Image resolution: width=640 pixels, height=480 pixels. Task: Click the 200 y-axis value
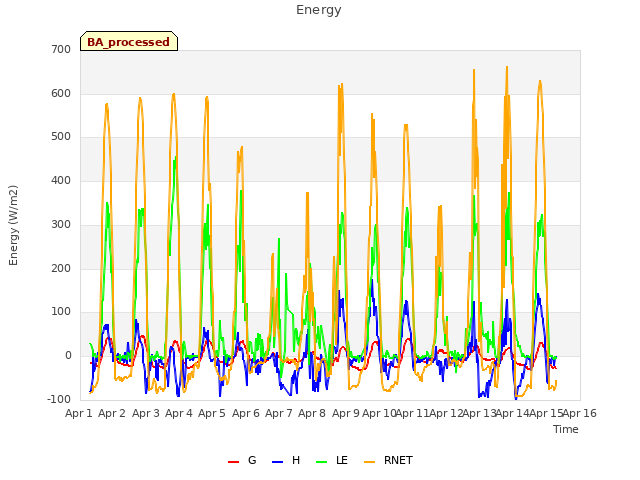coord(61,269)
